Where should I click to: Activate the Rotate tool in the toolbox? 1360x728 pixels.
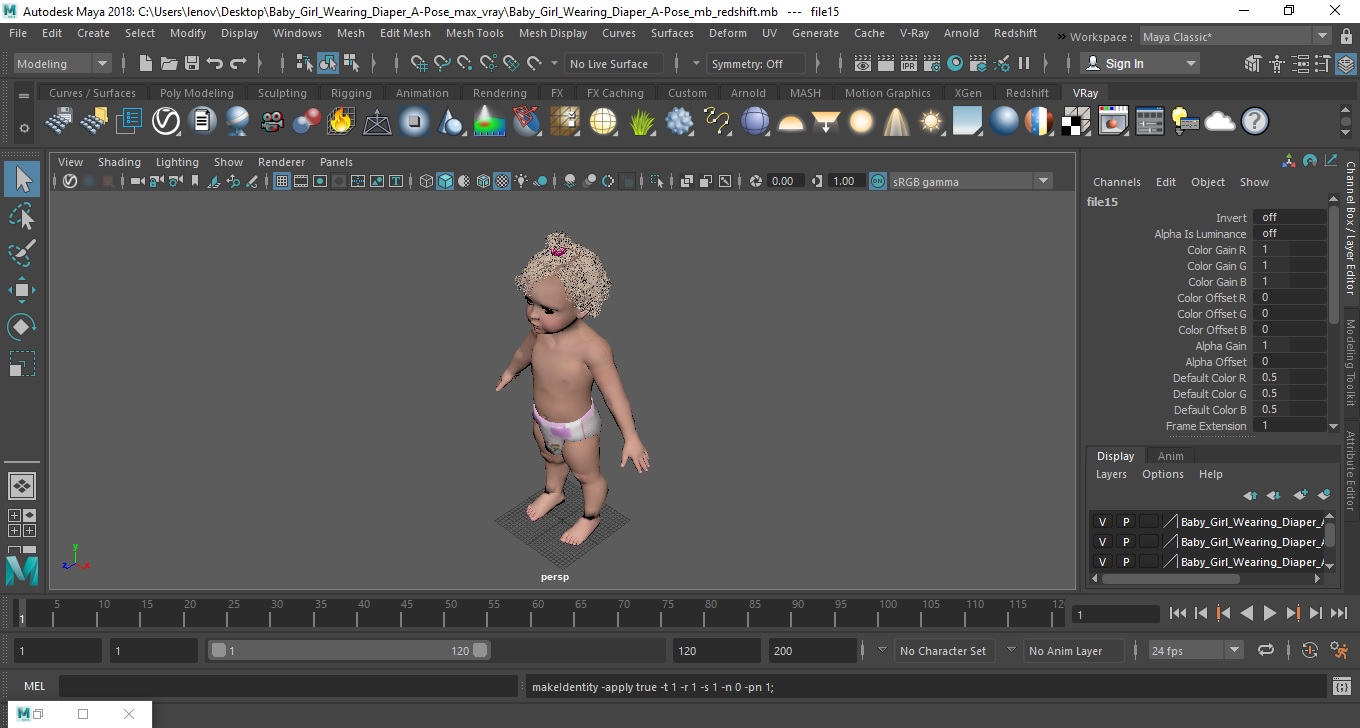pyautogui.click(x=22, y=327)
